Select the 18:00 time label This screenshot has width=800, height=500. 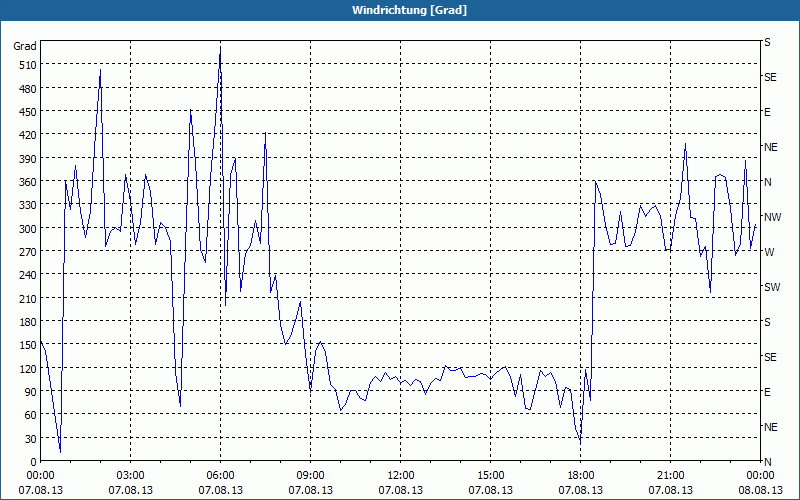click(581, 476)
